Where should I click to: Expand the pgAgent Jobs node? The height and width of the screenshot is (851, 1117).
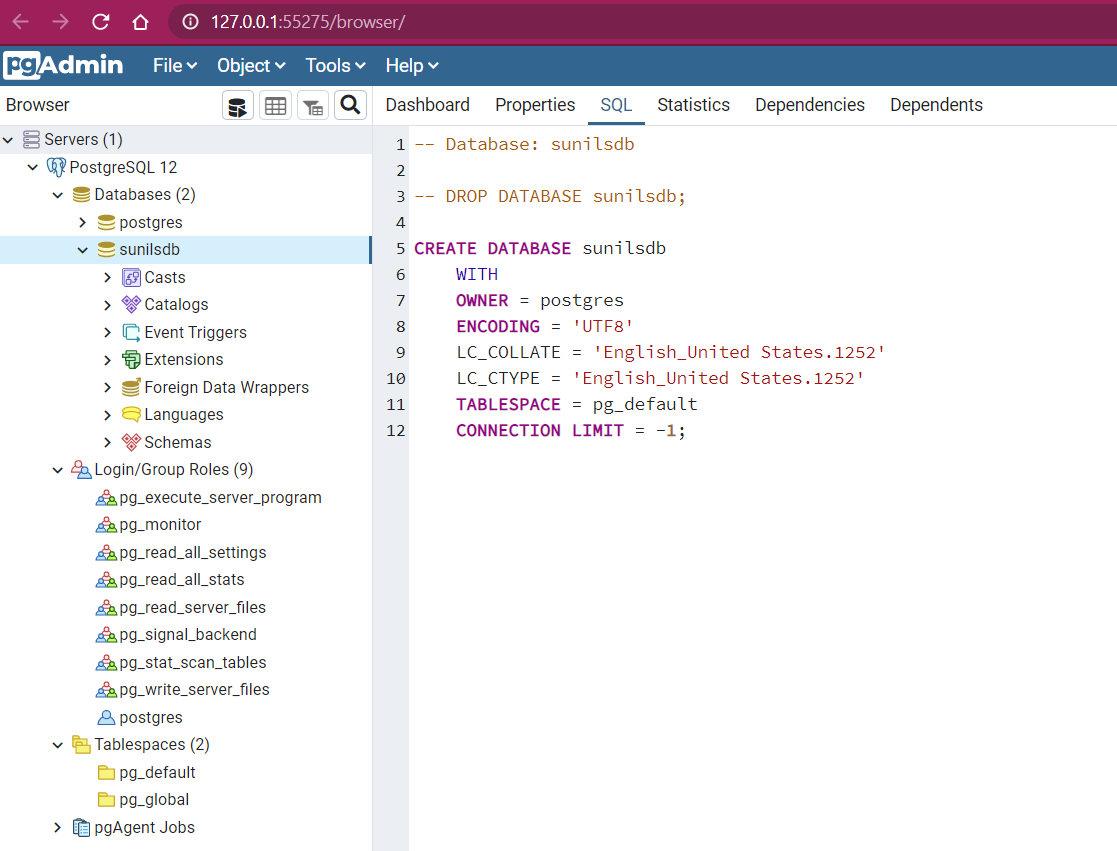click(x=58, y=827)
